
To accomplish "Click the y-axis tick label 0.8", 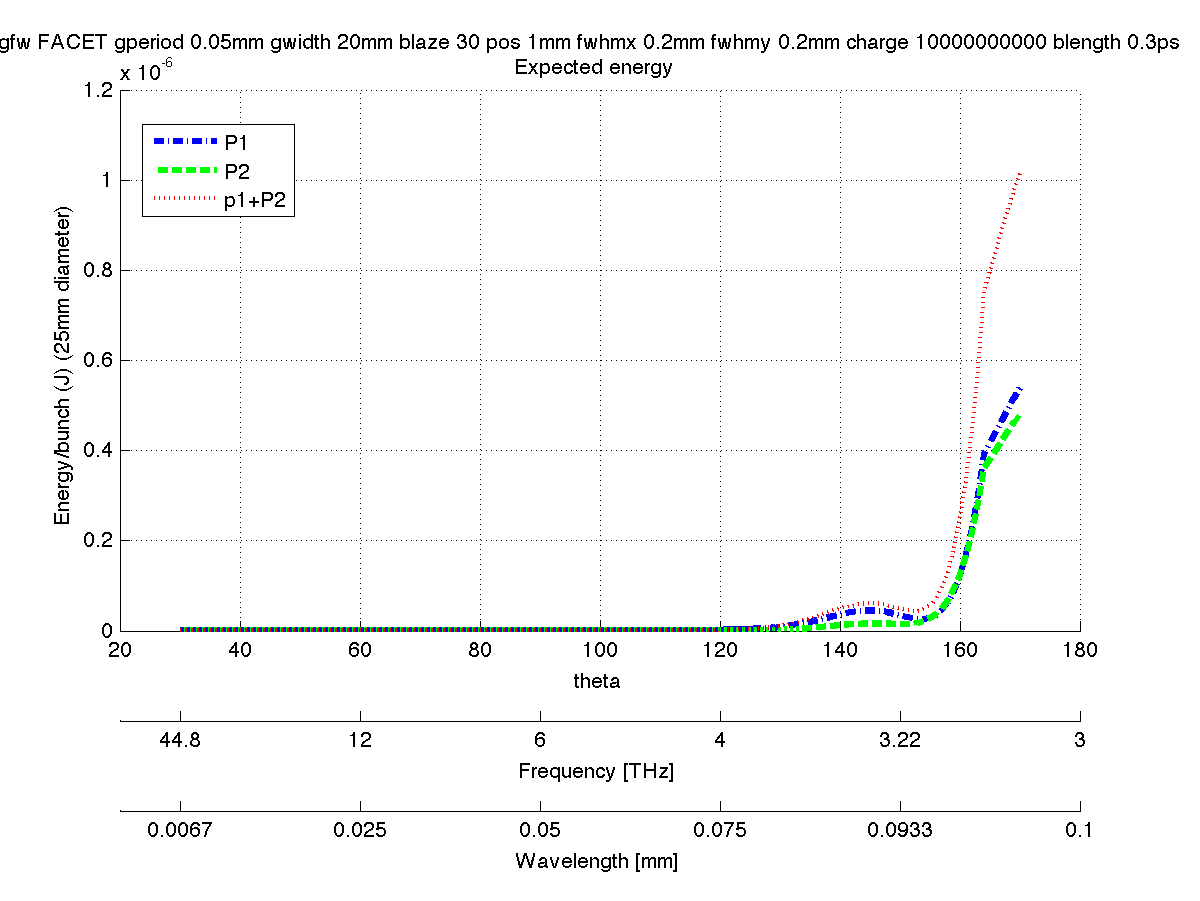I will (98, 271).
